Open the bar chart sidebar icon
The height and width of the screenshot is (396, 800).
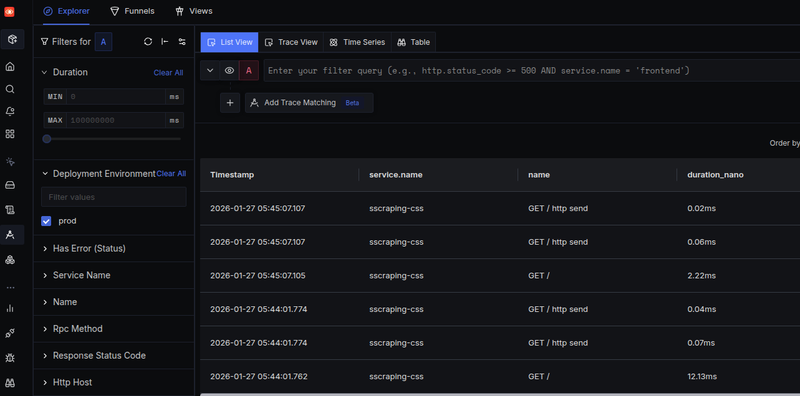pos(10,308)
